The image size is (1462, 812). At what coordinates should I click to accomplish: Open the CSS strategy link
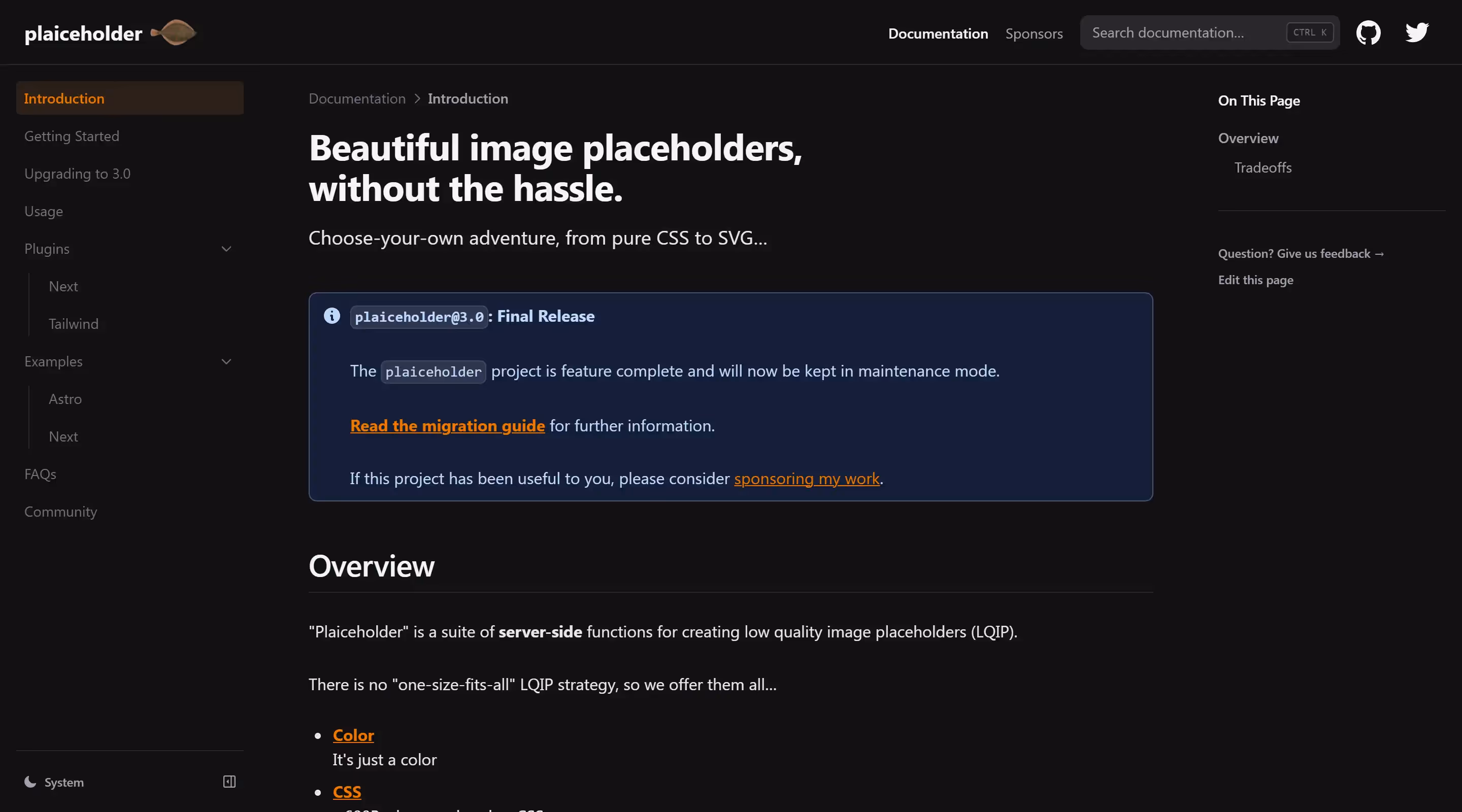(x=347, y=791)
